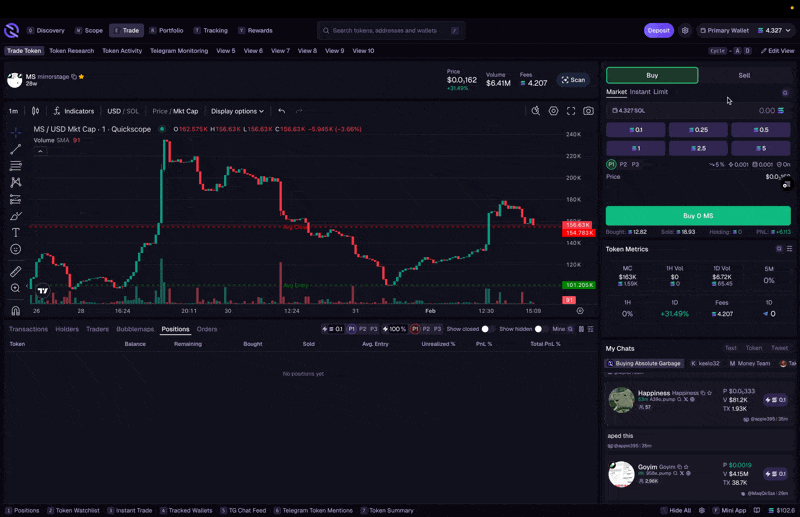The height and width of the screenshot is (517, 800).
Task: Open the 1m timeframe selector
Action: (13, 111)
